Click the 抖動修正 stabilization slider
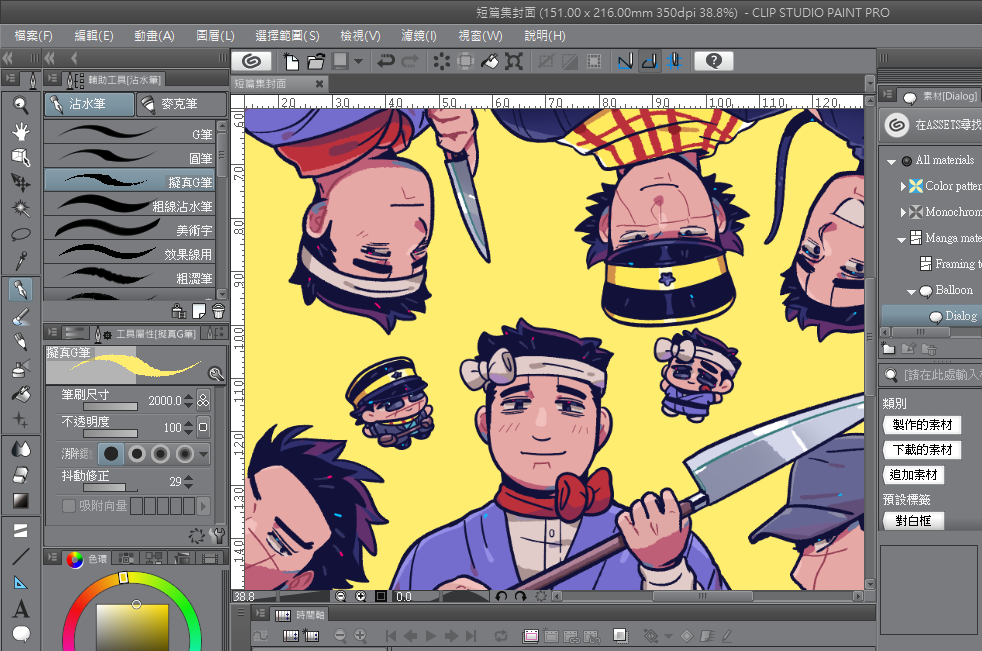This screenshot has width=982, height=651. pos(110,487)
